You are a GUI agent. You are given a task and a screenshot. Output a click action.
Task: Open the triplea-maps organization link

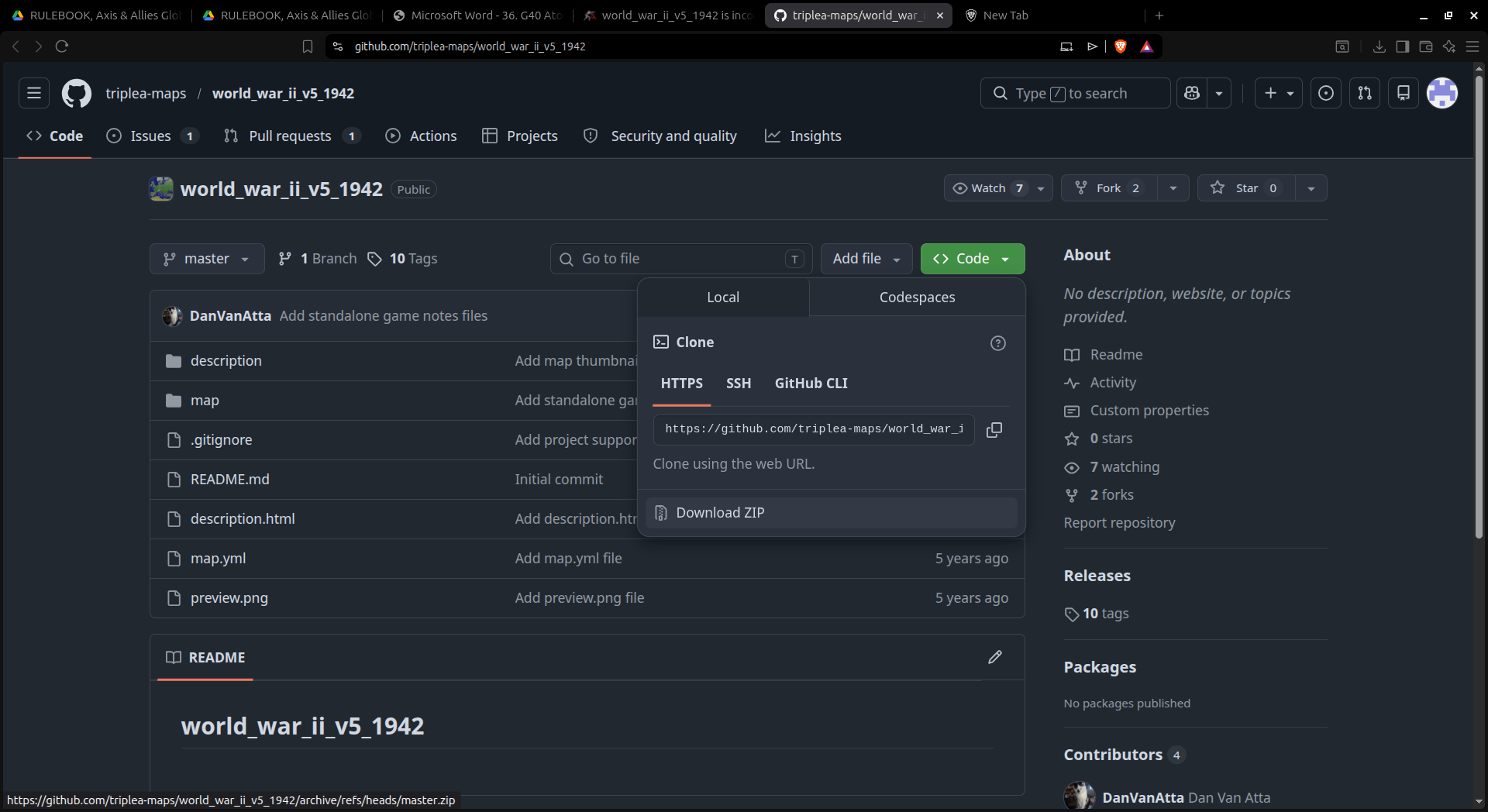(146, 94)
